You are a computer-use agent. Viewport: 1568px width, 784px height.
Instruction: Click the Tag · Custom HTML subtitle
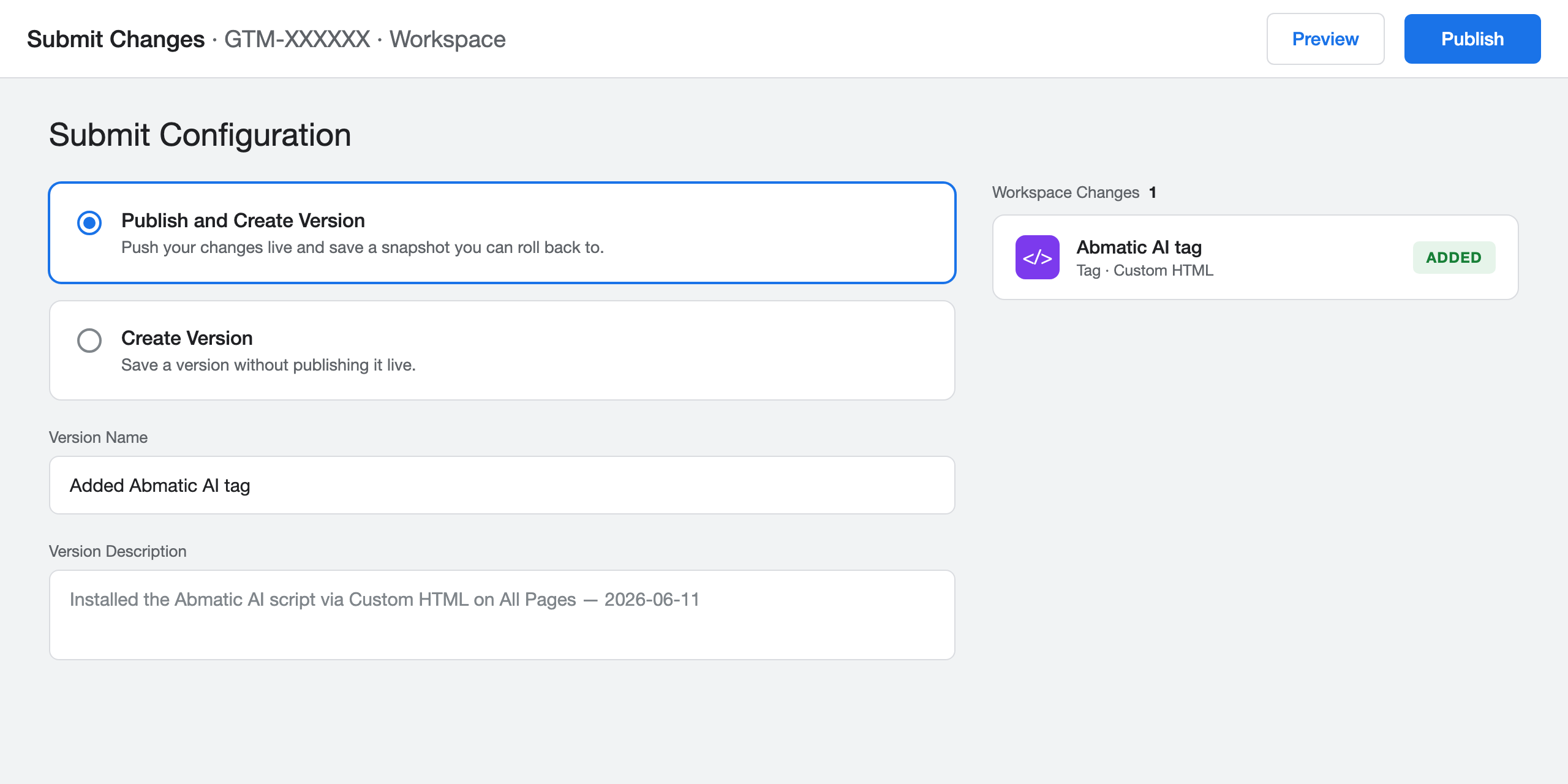[x=1145, y=270]
